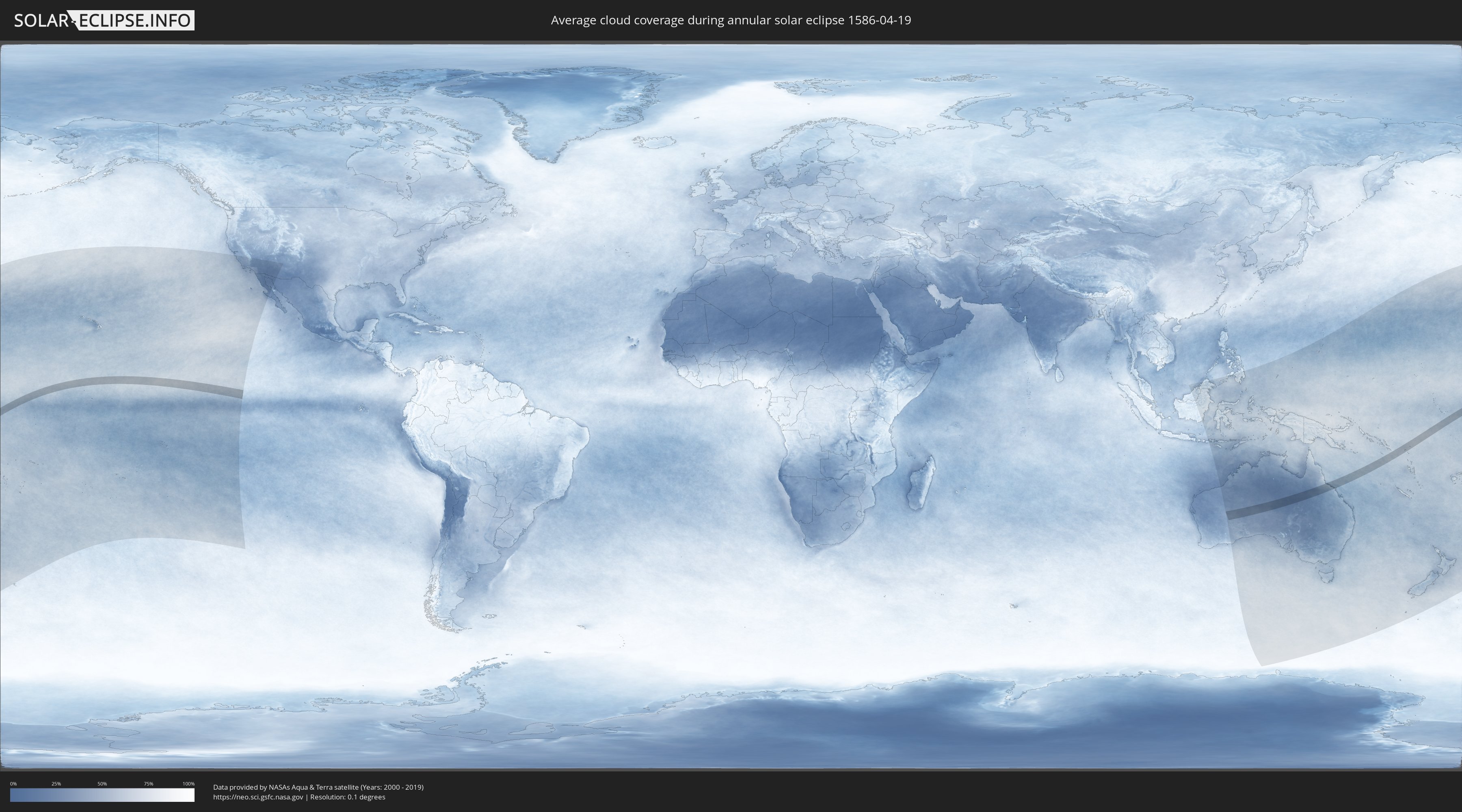Click the ECLIPSE.INFO white badge in logo

pos(135,20)
